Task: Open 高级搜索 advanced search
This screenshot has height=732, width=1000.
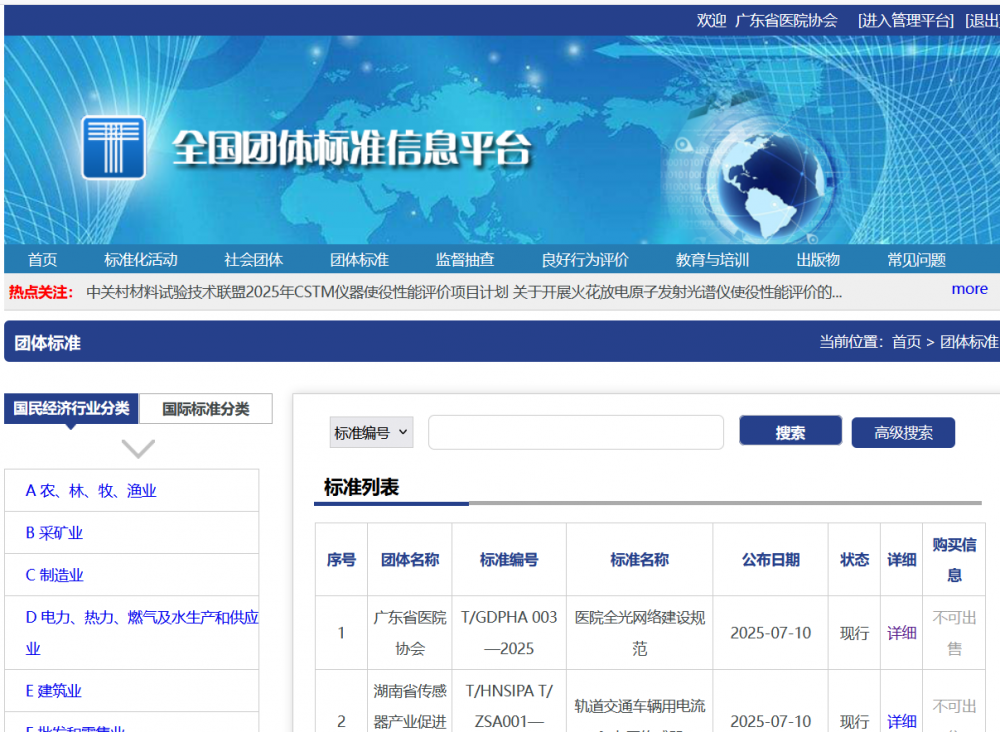Action: tap(903, 433)
